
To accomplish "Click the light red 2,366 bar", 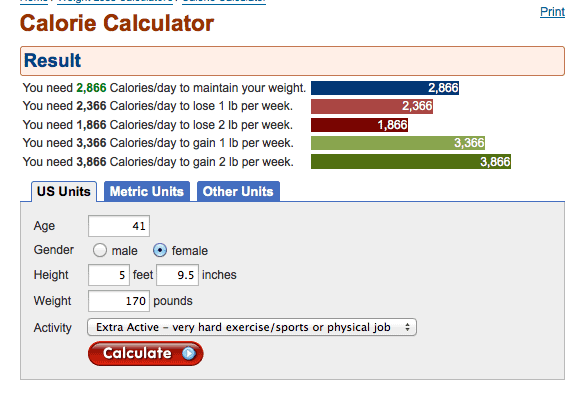I will pos(372,106).
